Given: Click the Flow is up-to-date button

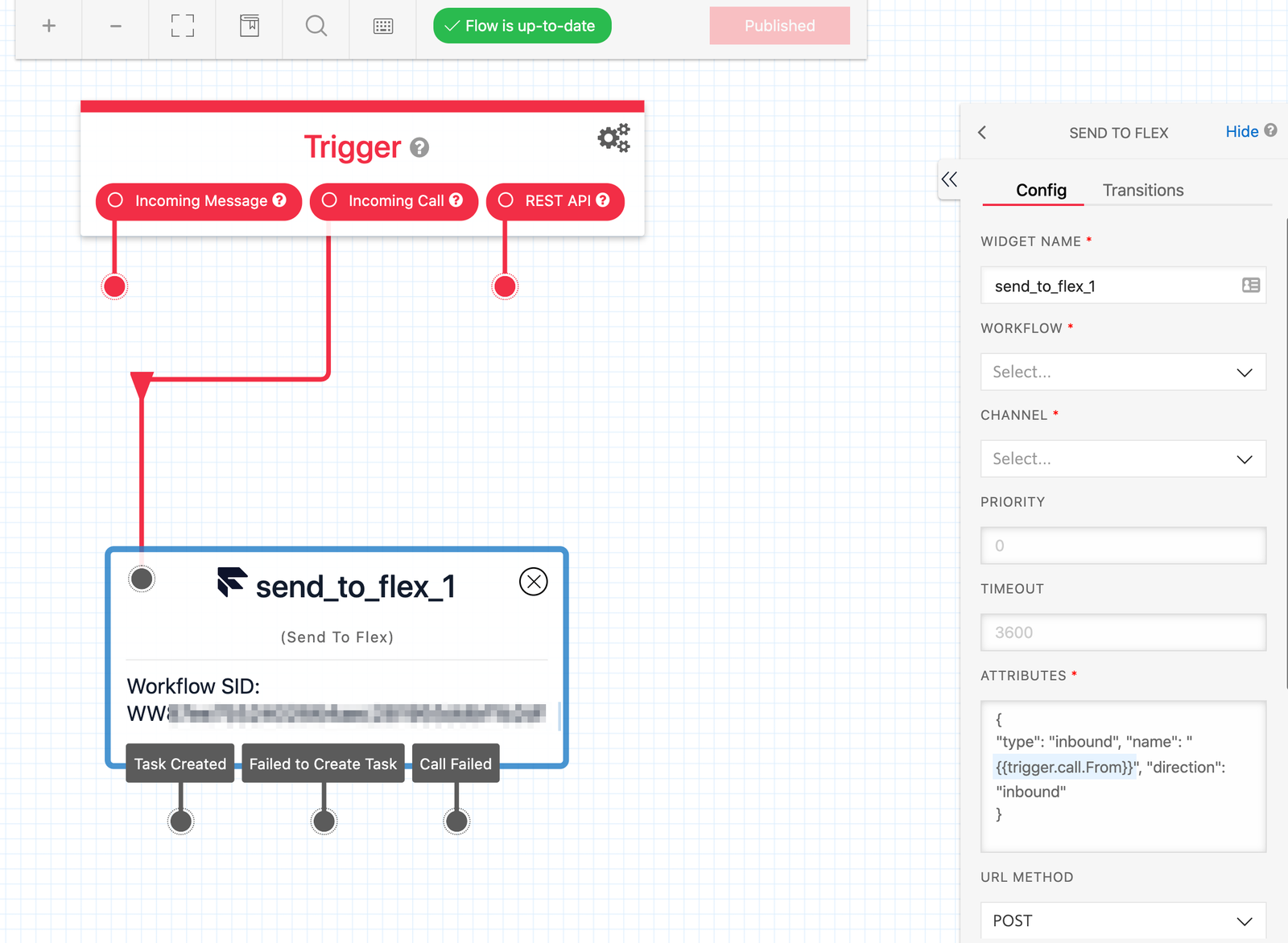Looking at the screenshot, I should [x=522, y=25].
